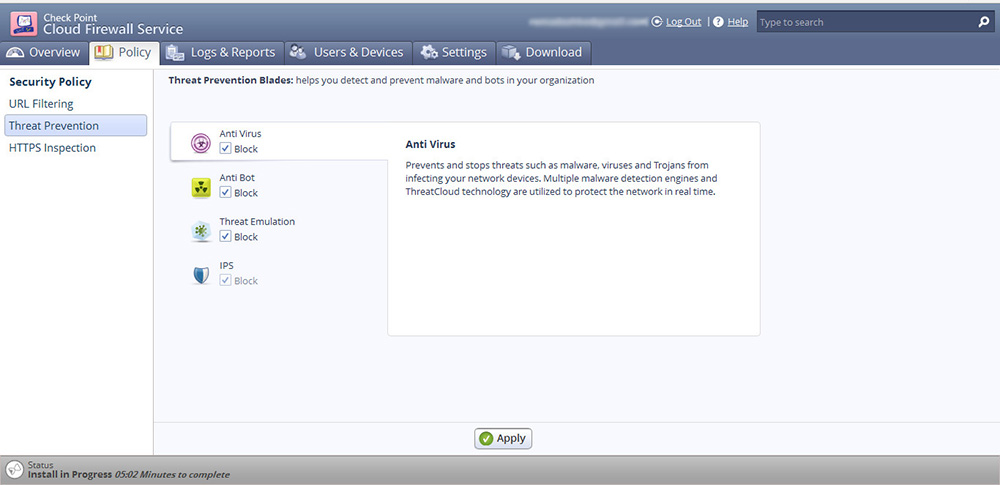
Task: Click the search magnifier icon
Action: [x=983, y=22]
